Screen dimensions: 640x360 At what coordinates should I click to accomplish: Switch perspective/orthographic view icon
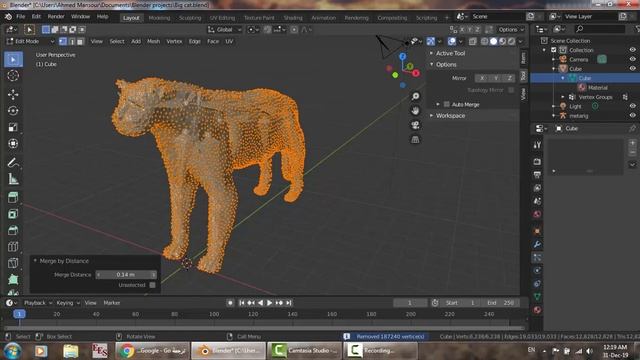click(x=415, y=140)
